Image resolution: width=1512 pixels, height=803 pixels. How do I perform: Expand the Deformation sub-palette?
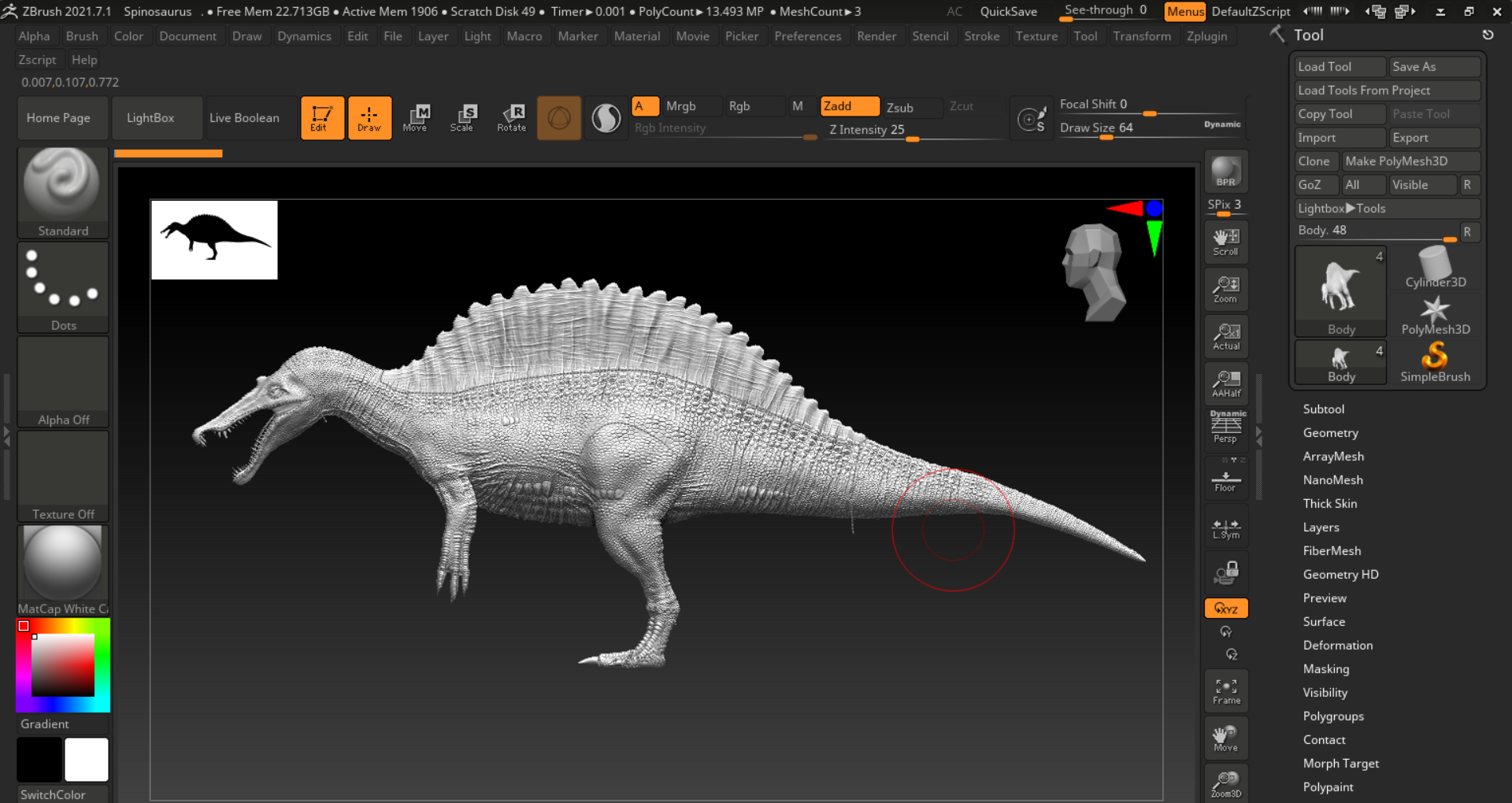[x=1337, y=646]
